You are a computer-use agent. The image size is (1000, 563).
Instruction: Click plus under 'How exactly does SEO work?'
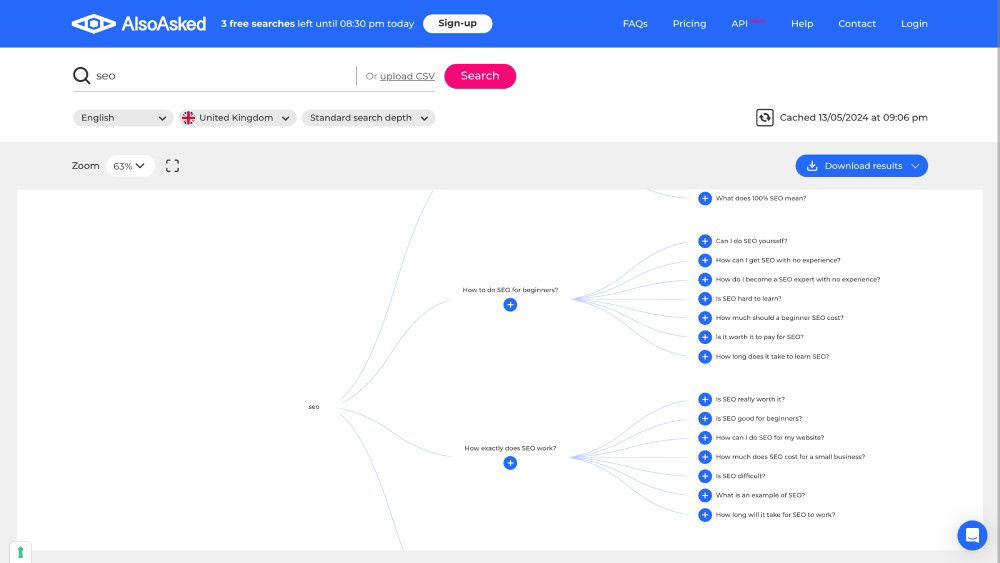510,463
